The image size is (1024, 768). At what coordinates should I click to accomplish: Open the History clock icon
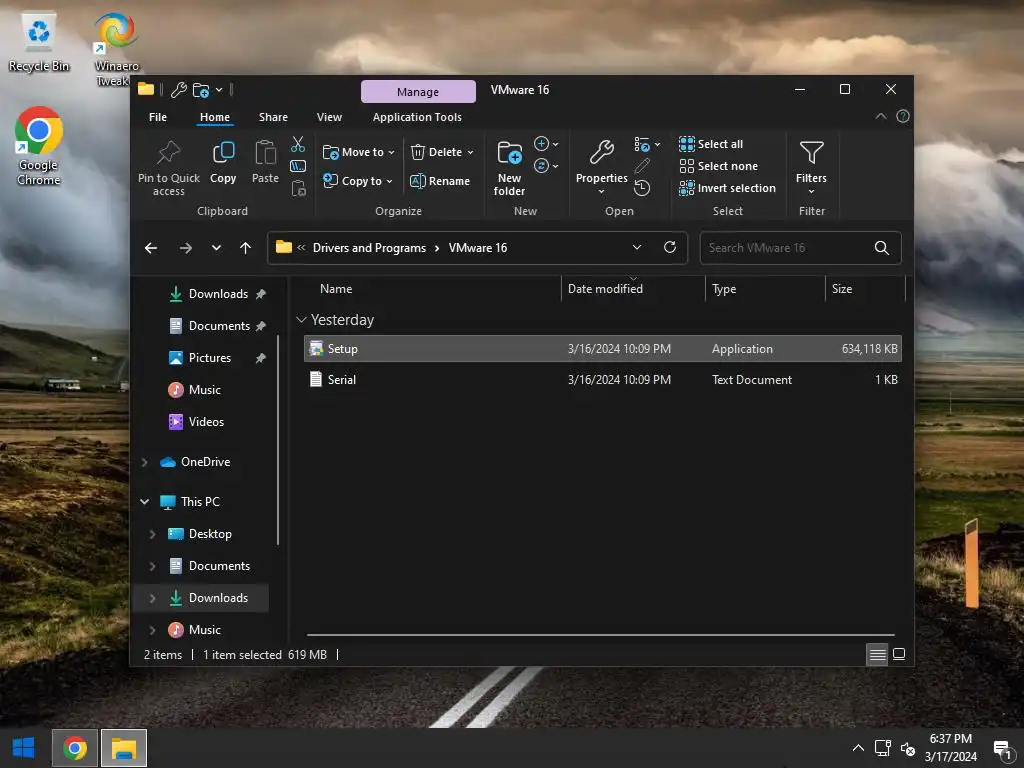642,188
